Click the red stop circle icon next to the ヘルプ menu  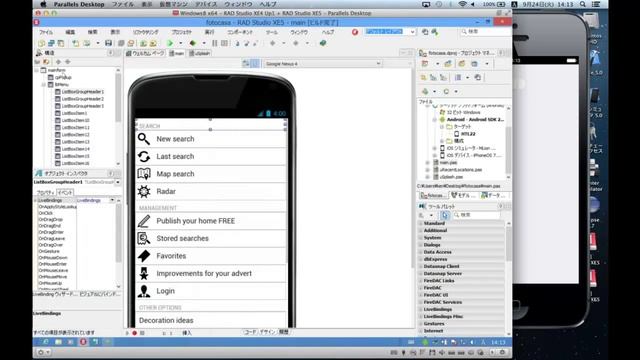coord(355,32)
